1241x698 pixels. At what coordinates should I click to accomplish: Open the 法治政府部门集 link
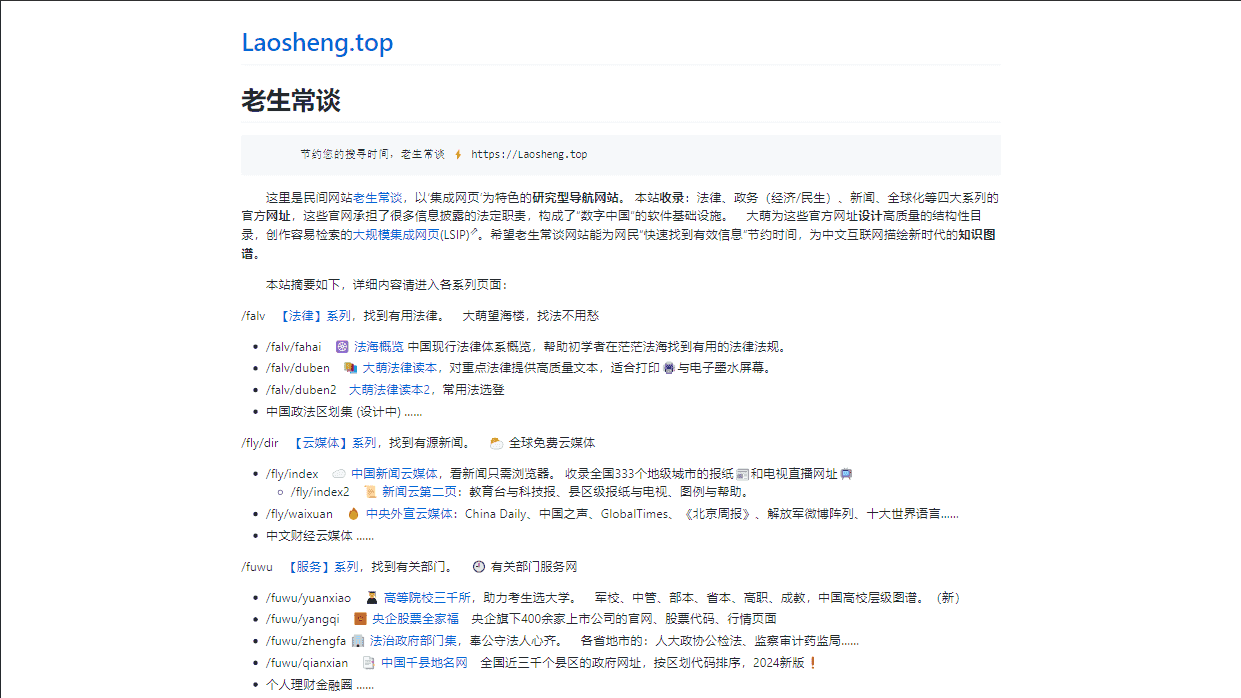(x=413, y=641)
